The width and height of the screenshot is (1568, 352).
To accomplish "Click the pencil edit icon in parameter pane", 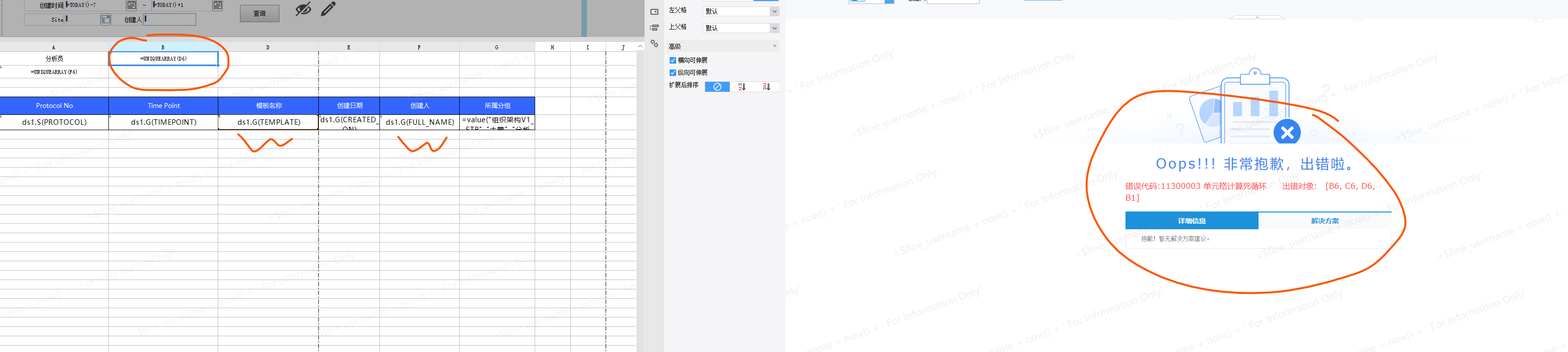I will [328, 8].
